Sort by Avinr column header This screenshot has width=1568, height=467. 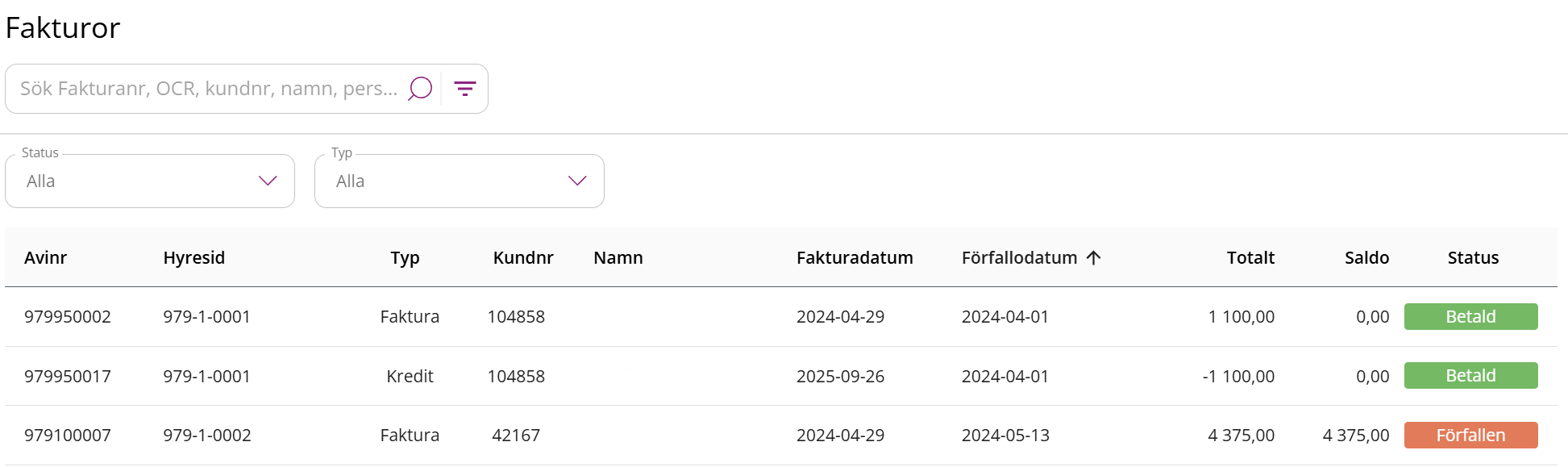click(x=45, y=258)
